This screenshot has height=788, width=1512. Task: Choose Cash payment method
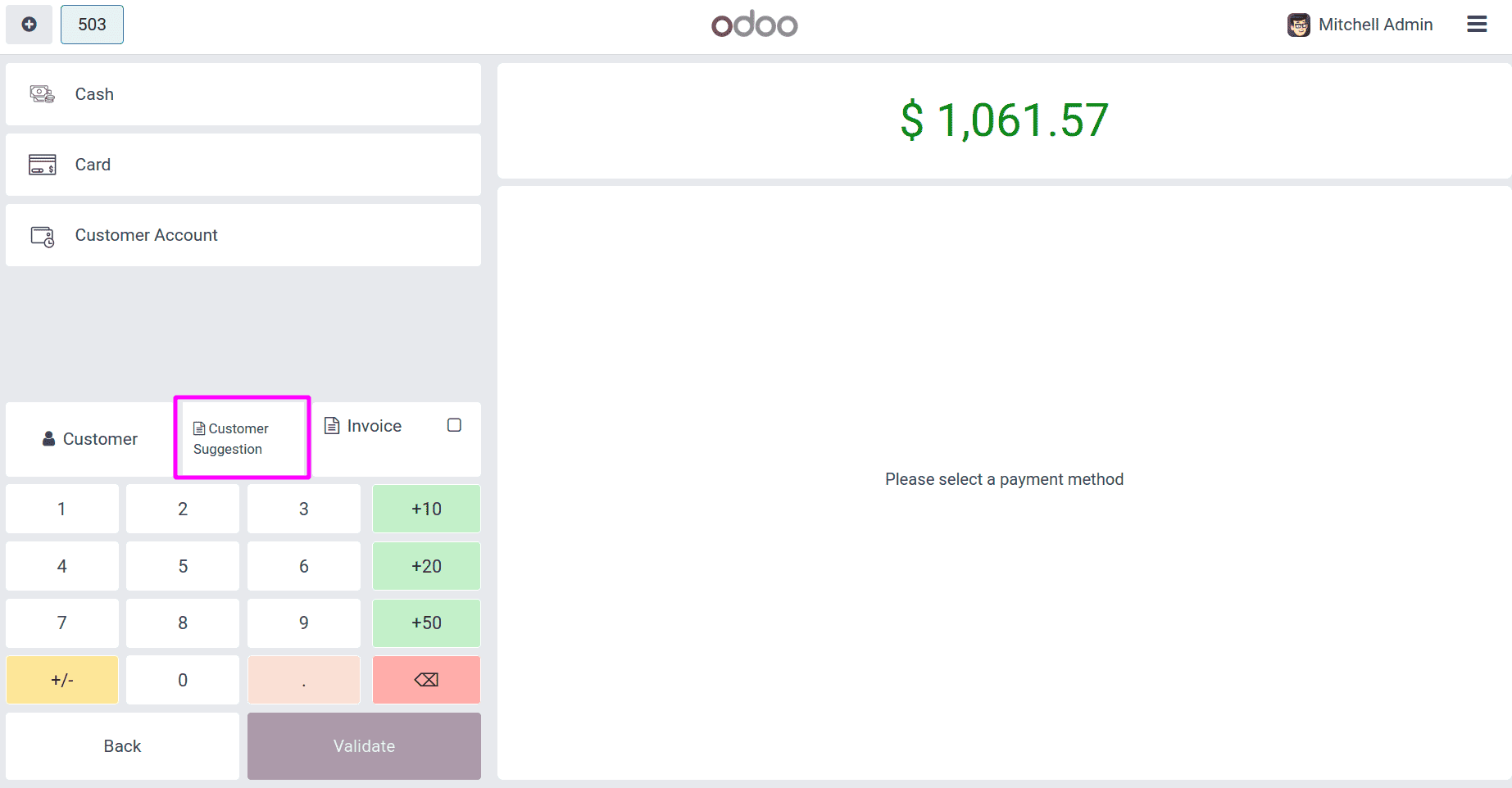(243, 94)
